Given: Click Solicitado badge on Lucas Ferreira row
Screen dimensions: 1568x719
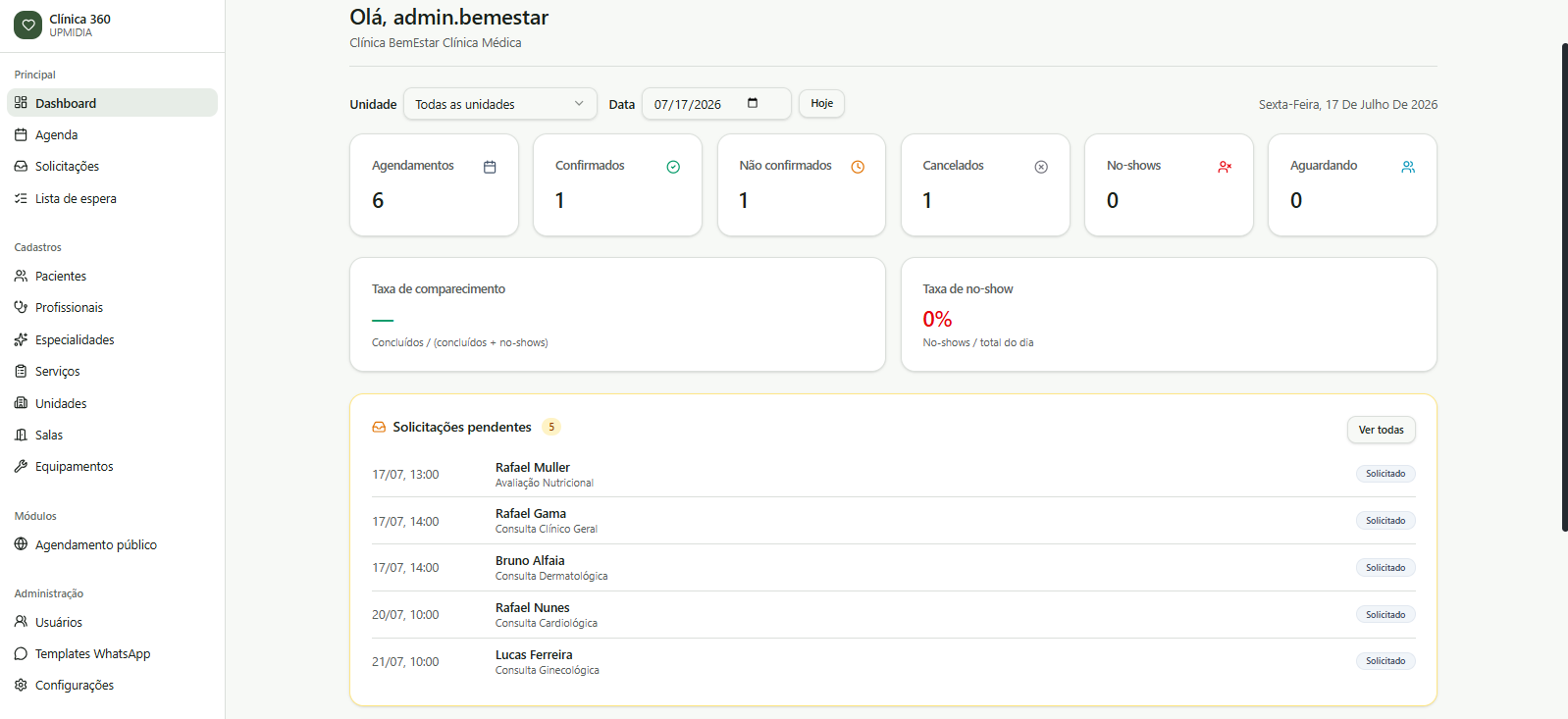Looking at the screenshot, I should tap(1385, 661).
